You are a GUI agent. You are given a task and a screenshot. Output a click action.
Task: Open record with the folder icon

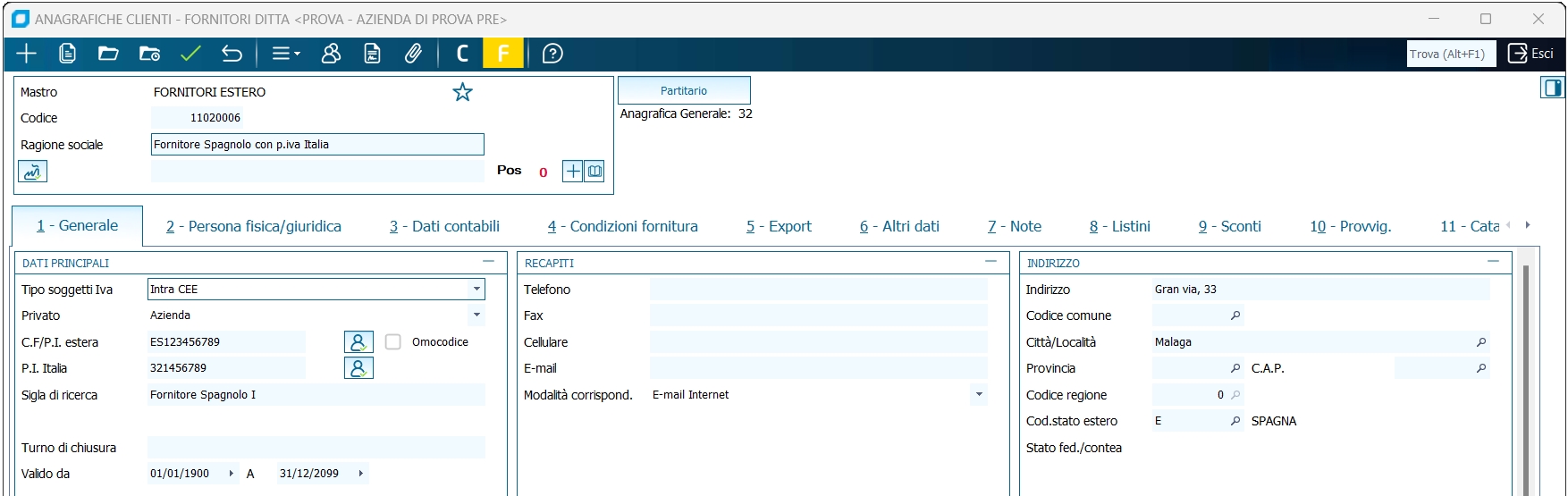pos(108,54)
